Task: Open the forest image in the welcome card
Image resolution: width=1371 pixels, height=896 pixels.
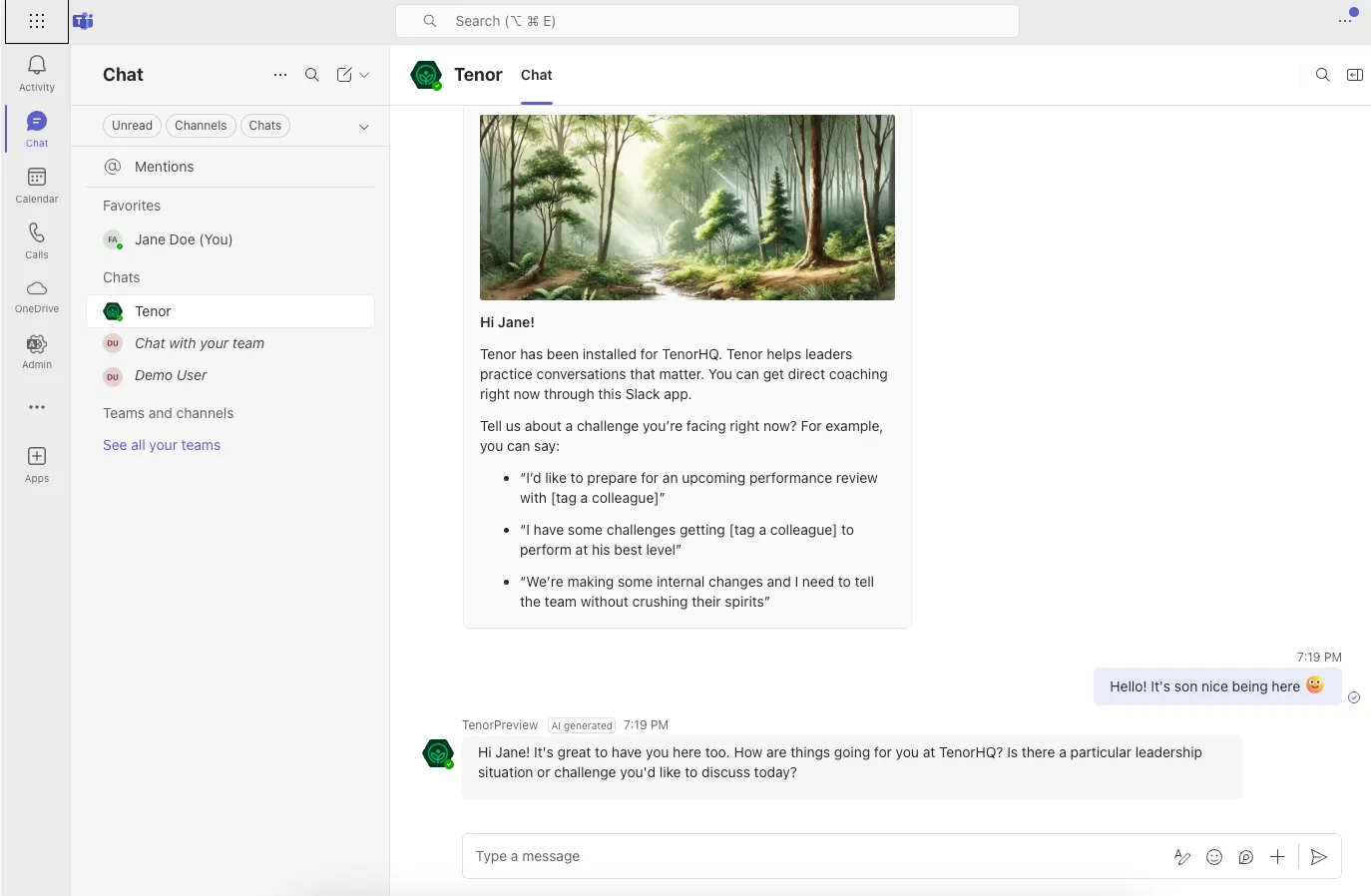Action: click(687, 208)
